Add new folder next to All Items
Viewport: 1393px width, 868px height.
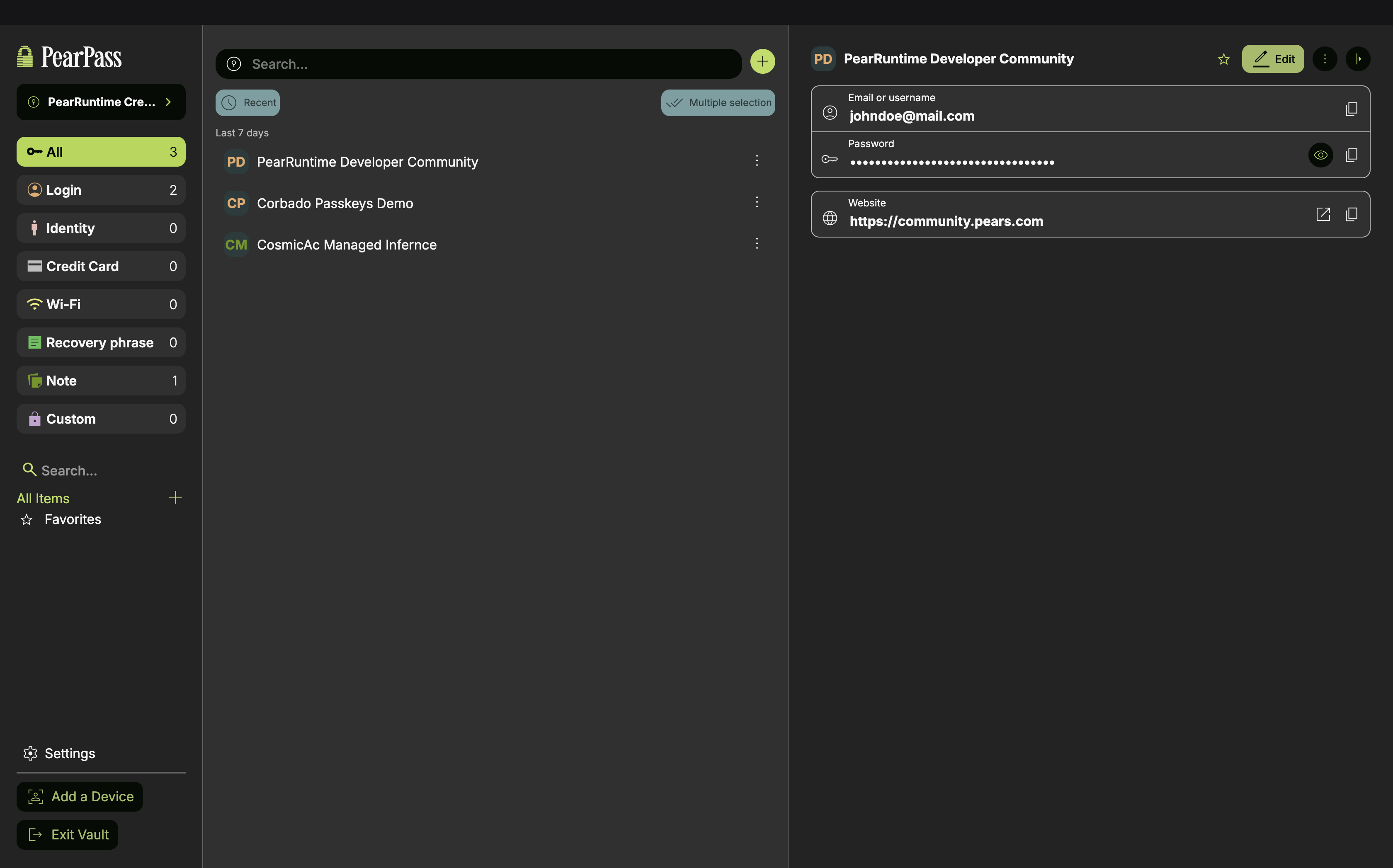175,497
